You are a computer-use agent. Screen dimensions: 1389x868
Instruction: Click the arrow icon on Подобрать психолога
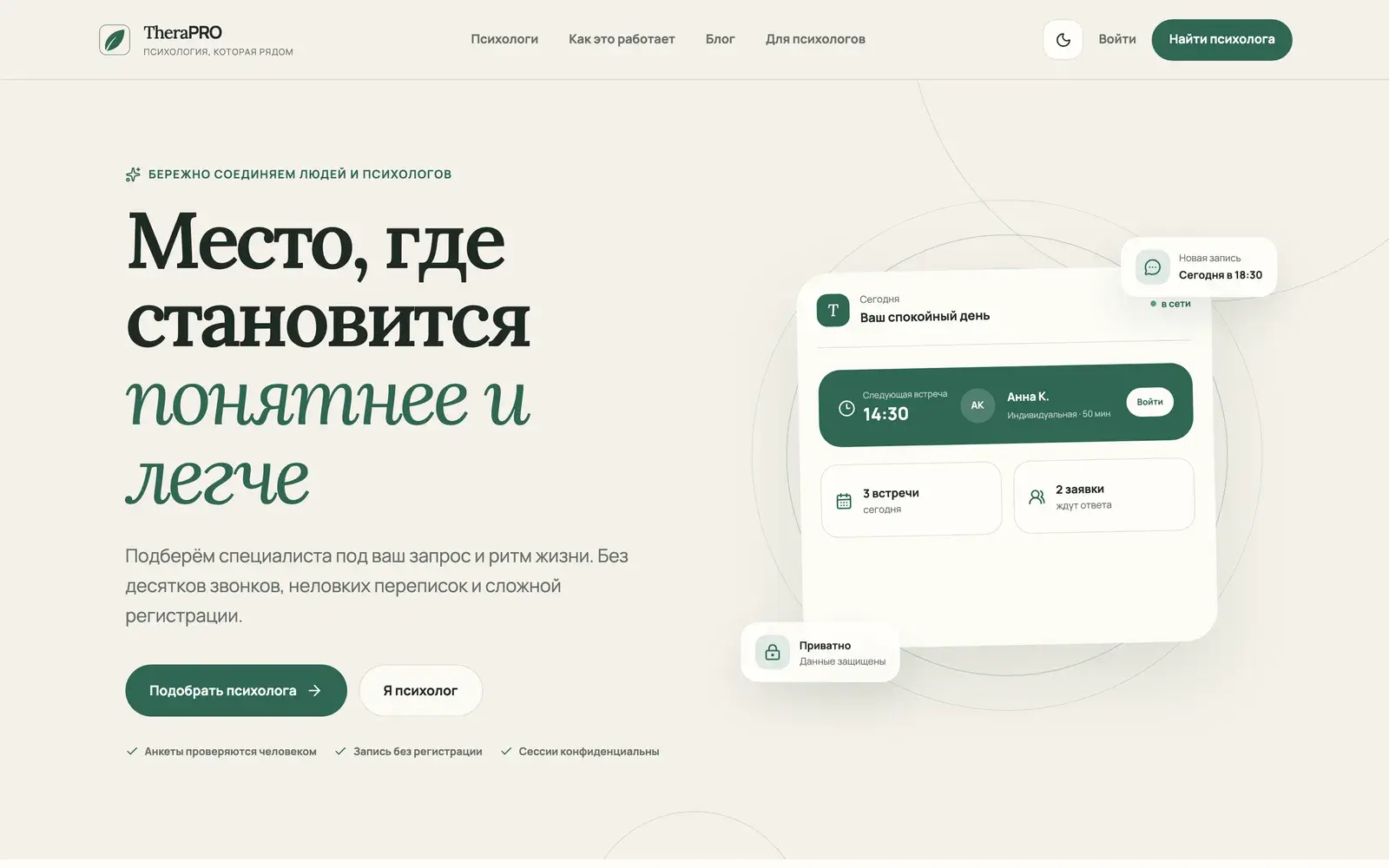[x=314, y=690]
